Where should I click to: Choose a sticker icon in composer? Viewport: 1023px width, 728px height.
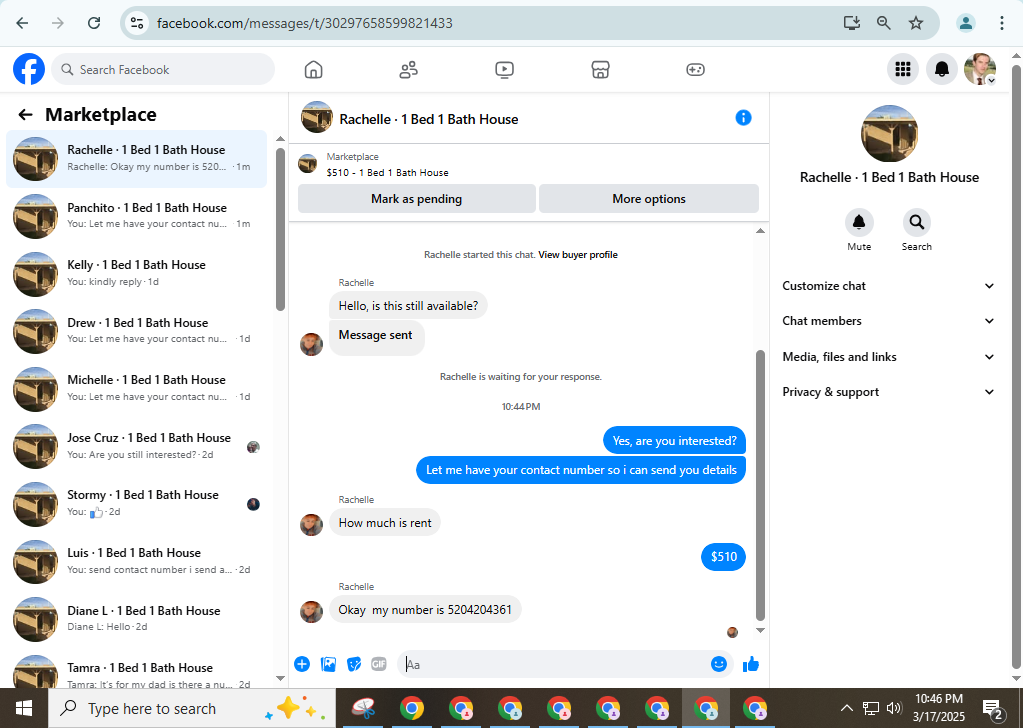tap(354, 664)
